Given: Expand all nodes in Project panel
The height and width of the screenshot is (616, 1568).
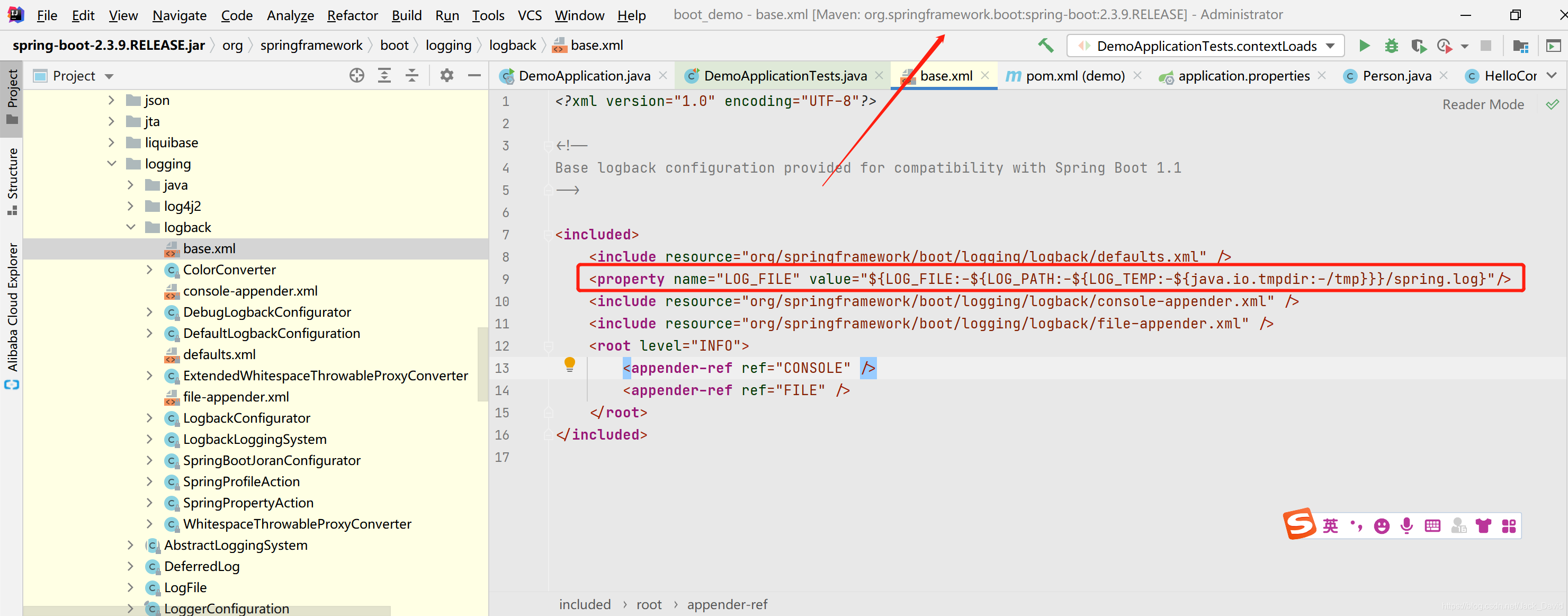Looking at the screenshot, I should pos(384,76).
